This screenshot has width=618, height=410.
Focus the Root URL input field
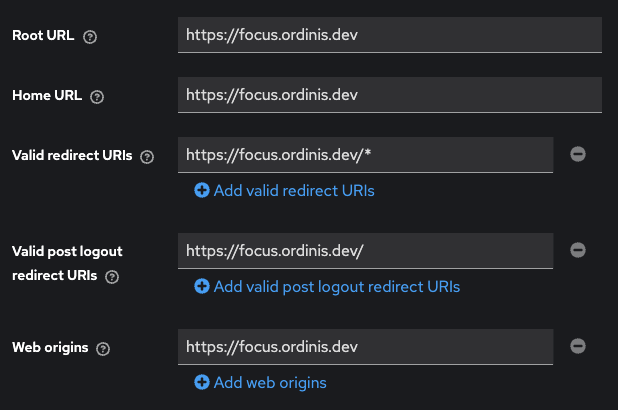coord(390,35)
